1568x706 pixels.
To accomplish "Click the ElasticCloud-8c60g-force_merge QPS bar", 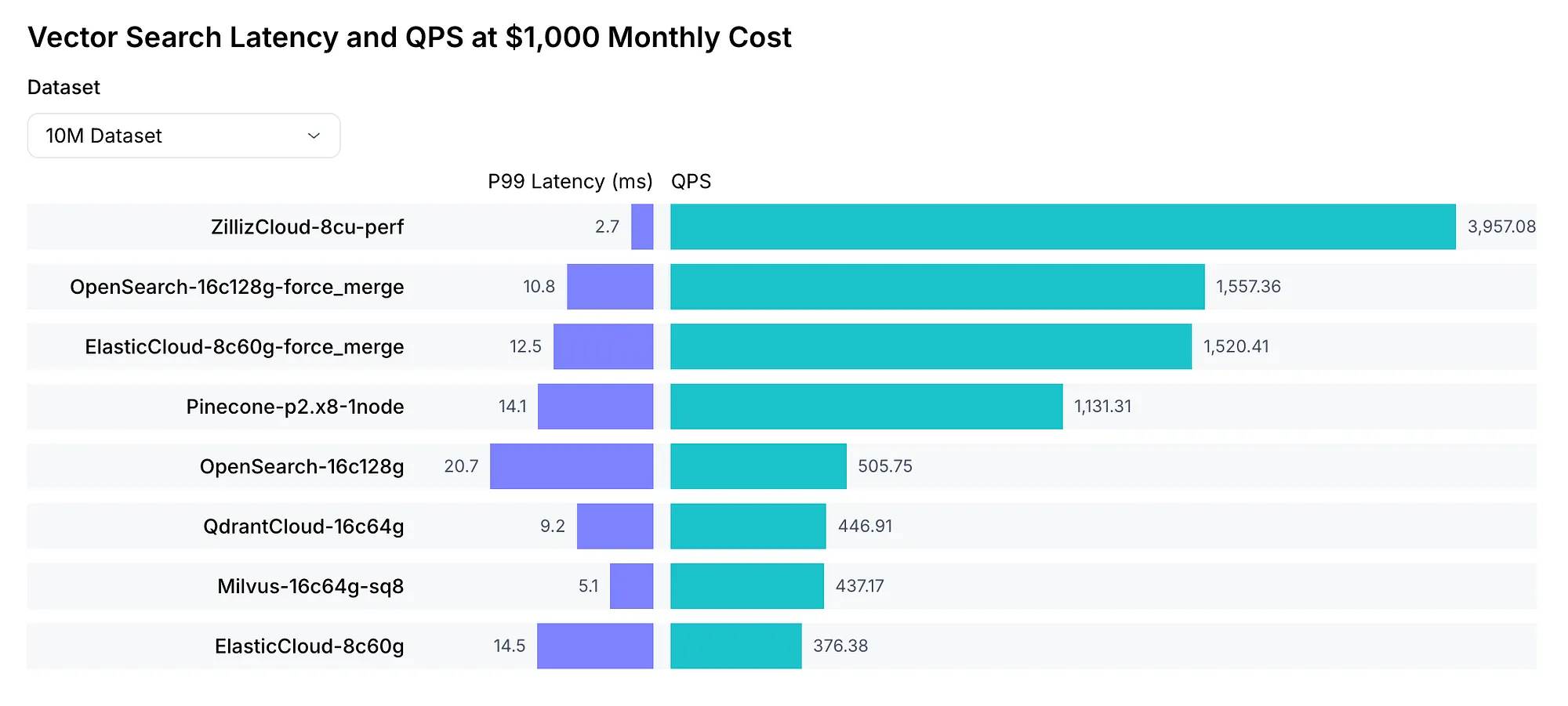I will coord(931,346).
